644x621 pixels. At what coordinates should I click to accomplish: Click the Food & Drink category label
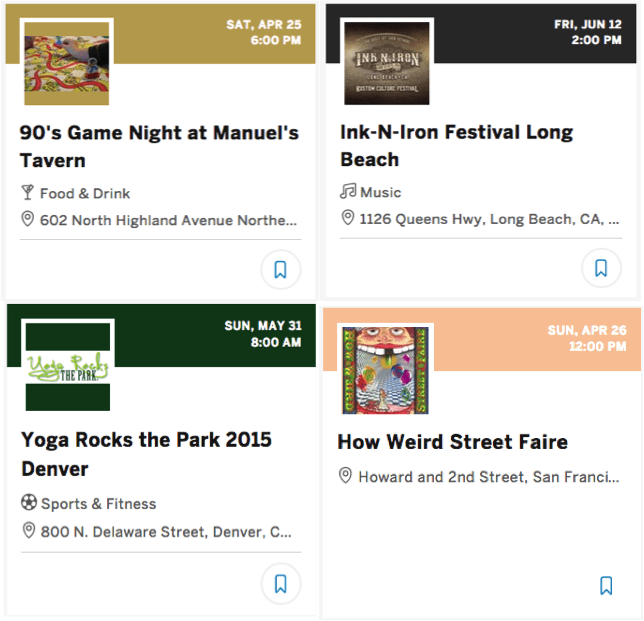(x=85, y=193)
